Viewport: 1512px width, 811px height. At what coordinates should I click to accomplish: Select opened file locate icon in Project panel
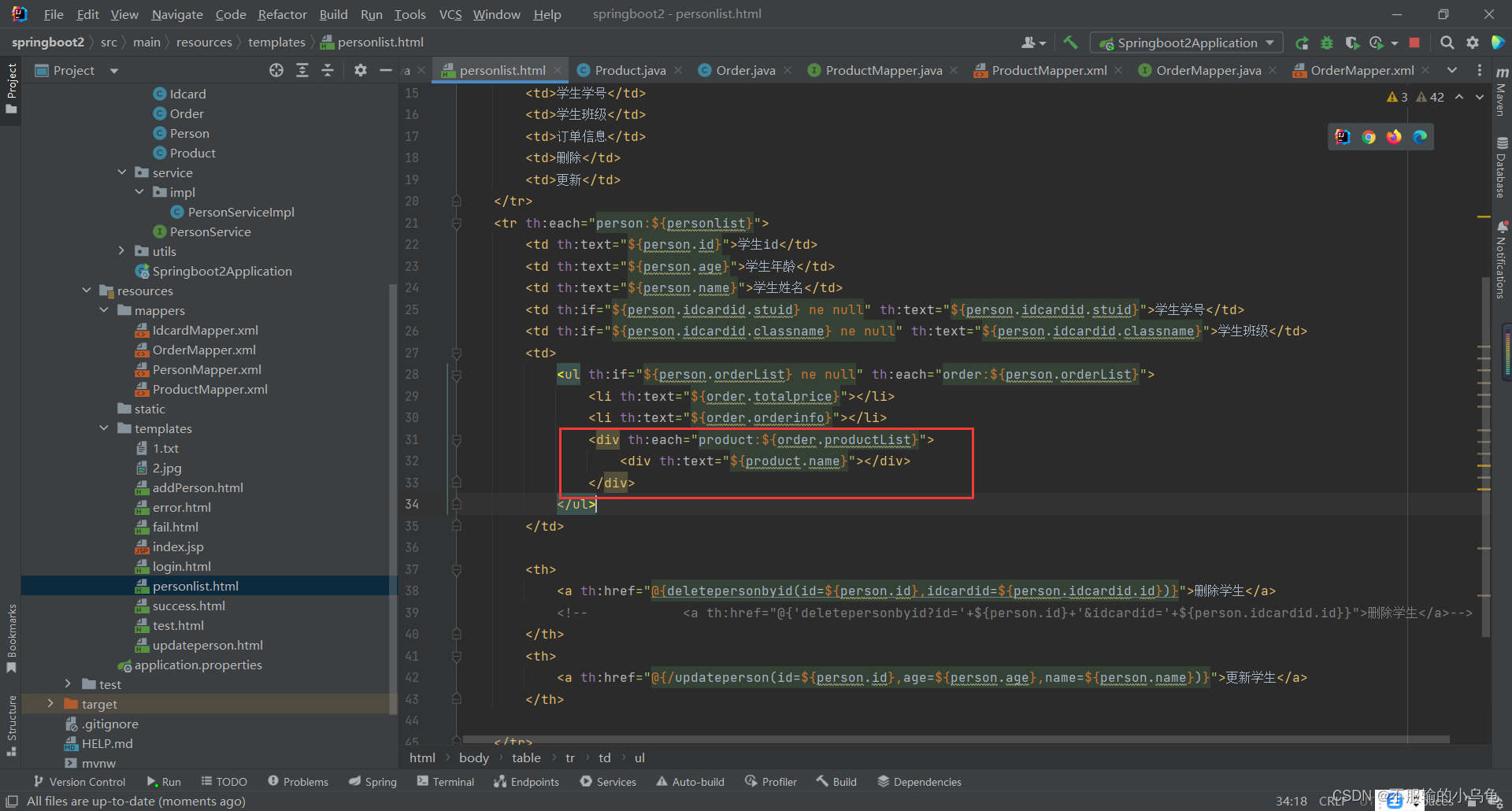pyautogui.click(x=276, y=70)
